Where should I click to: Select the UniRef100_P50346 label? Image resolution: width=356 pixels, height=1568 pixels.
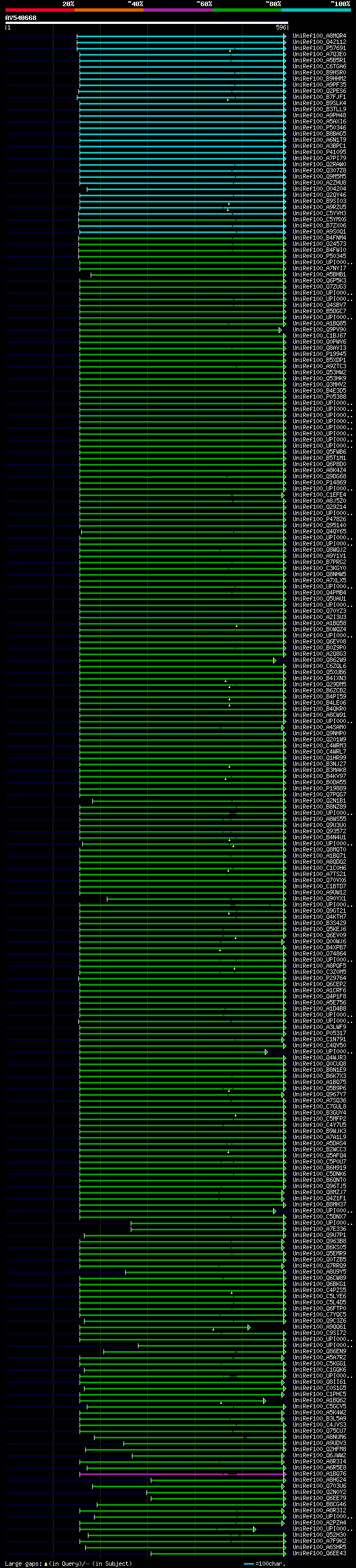[319, 128]
